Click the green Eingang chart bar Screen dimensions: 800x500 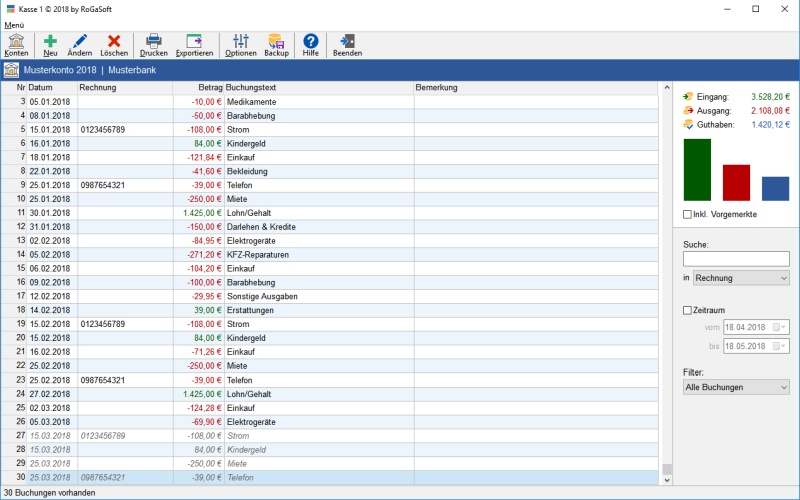tap(697, 170)
